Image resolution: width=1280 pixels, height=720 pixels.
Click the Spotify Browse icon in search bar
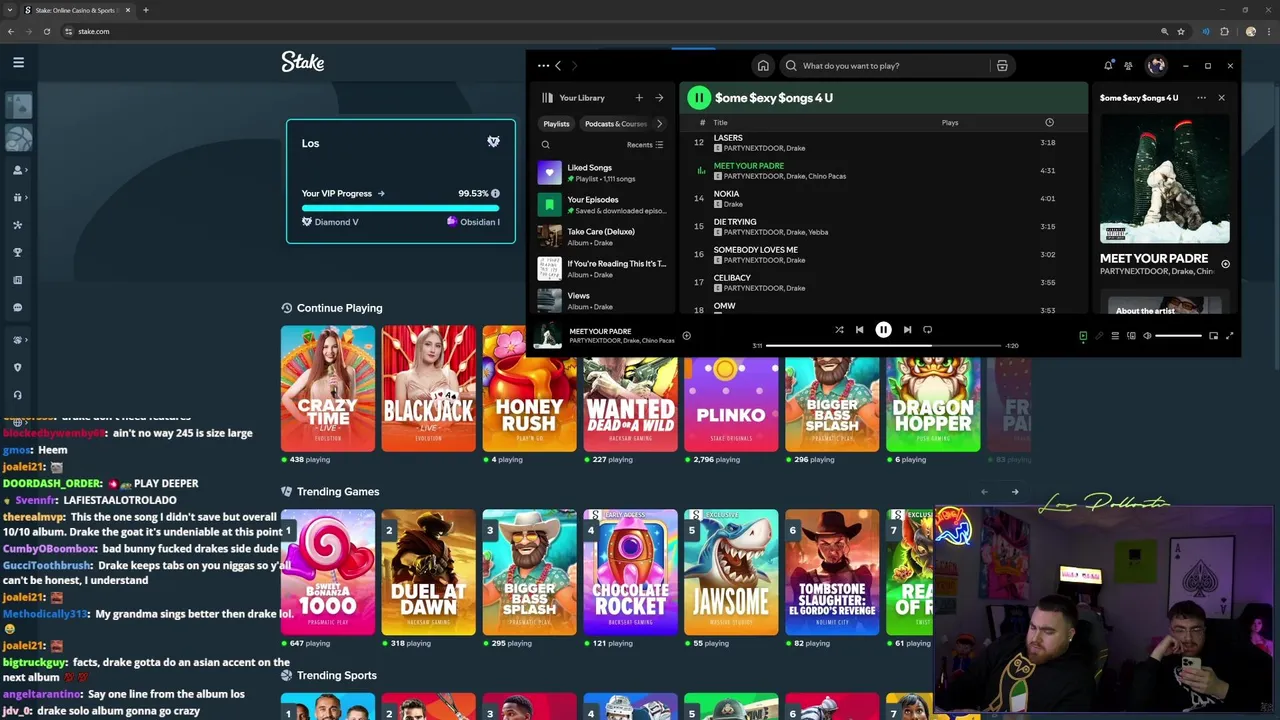[1002, 66]
